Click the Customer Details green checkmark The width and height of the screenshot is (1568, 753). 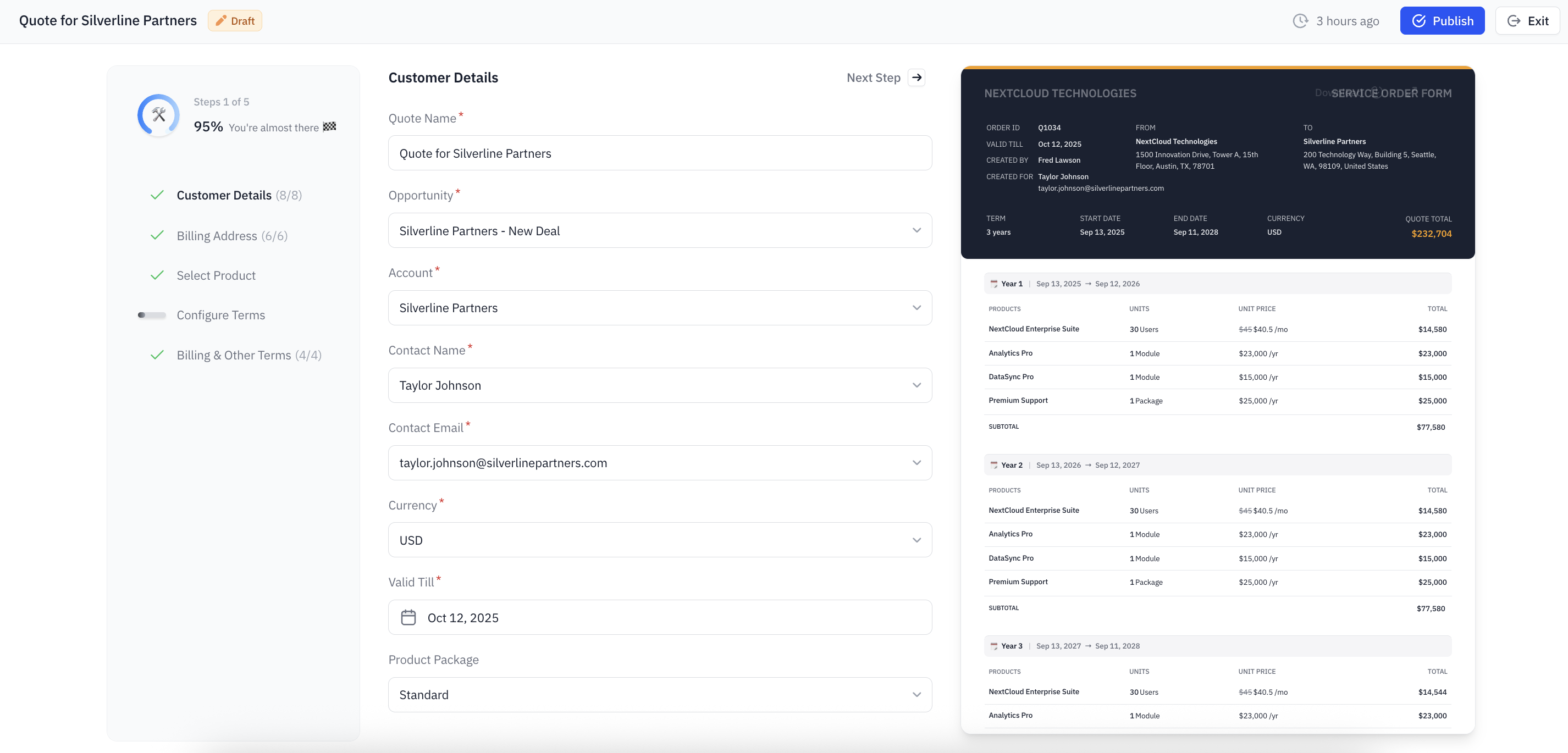[x=157, y=195]
